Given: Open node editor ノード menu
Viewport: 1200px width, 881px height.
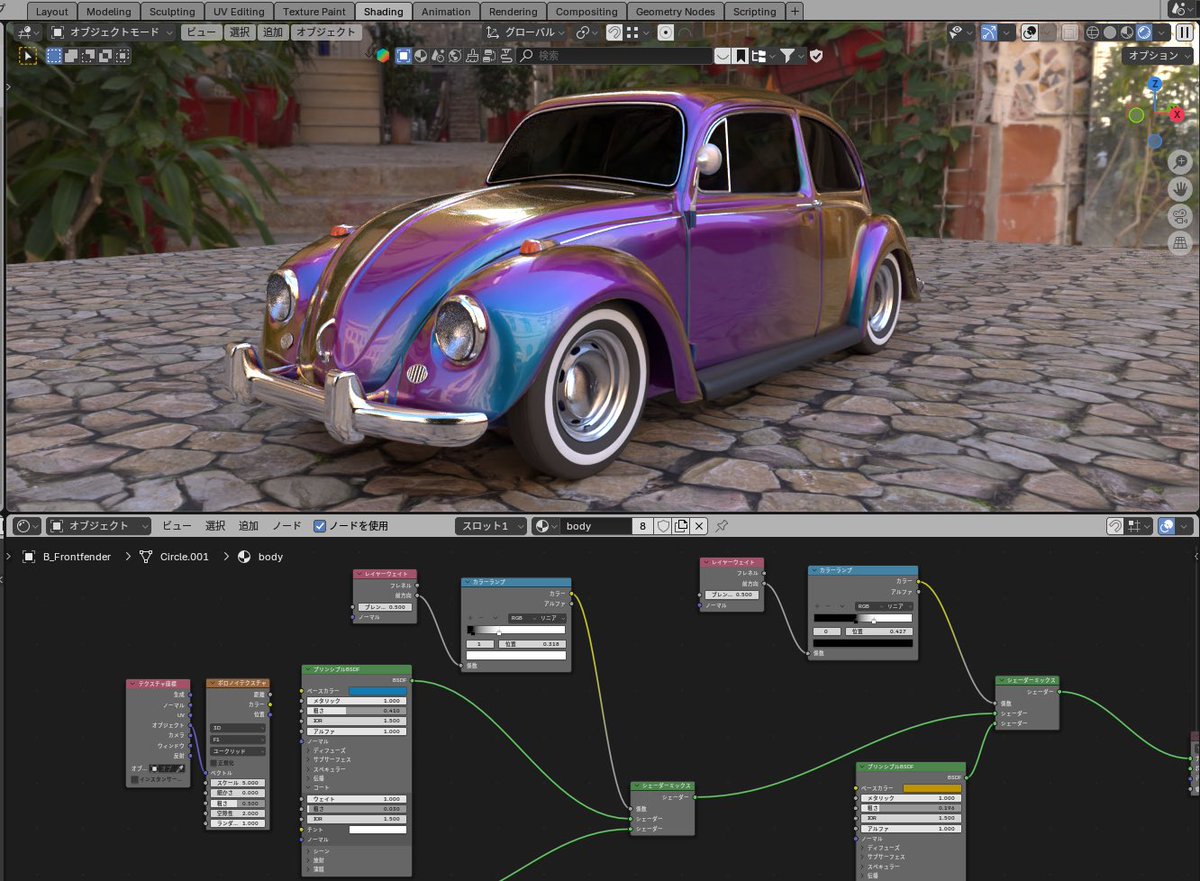Looking at the screenshot, I should [x=286, y=526].
